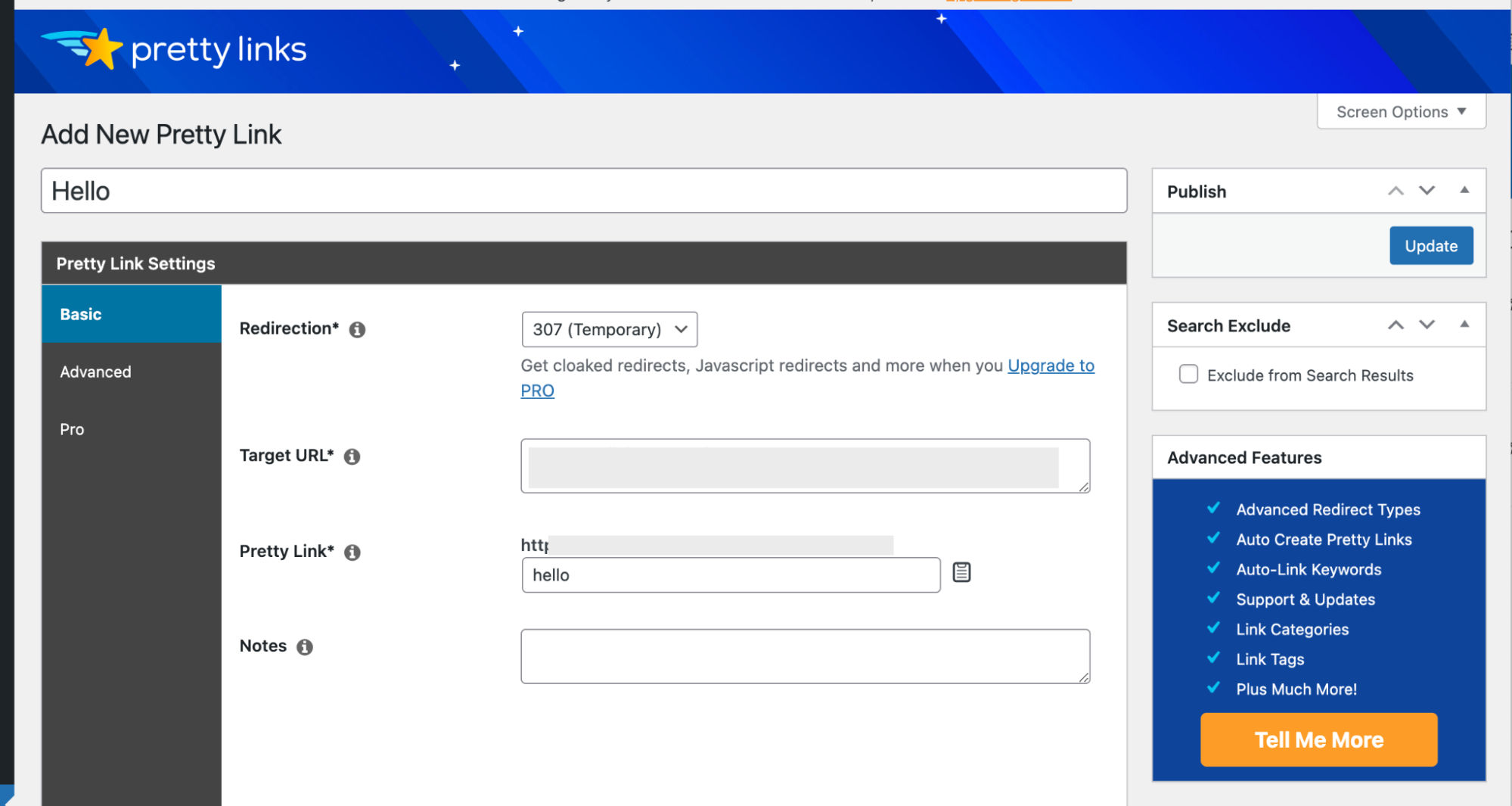This screenshot has height=806, width=1512.
Task: Move Publish panel up
Action: tap(1396, 191)
